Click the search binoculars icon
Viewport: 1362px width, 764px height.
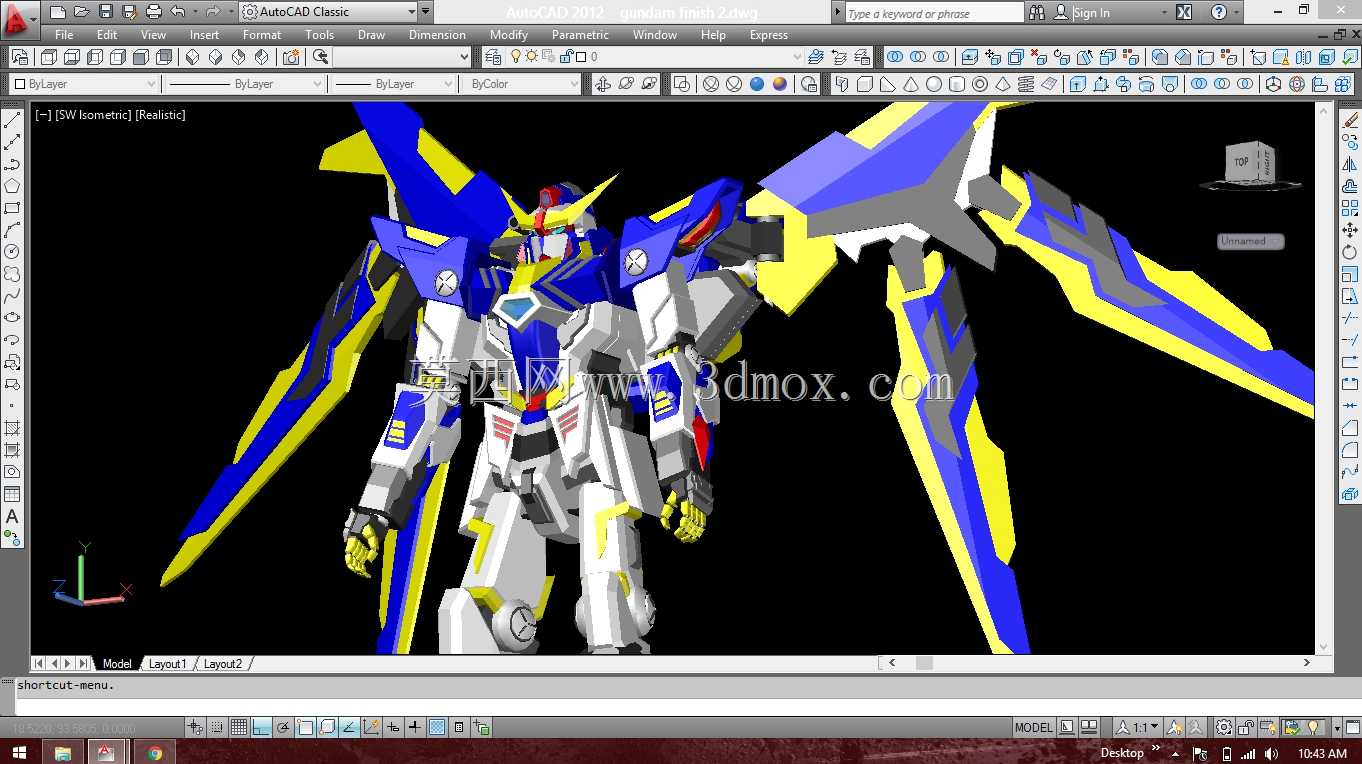(x=1037, y=12)
